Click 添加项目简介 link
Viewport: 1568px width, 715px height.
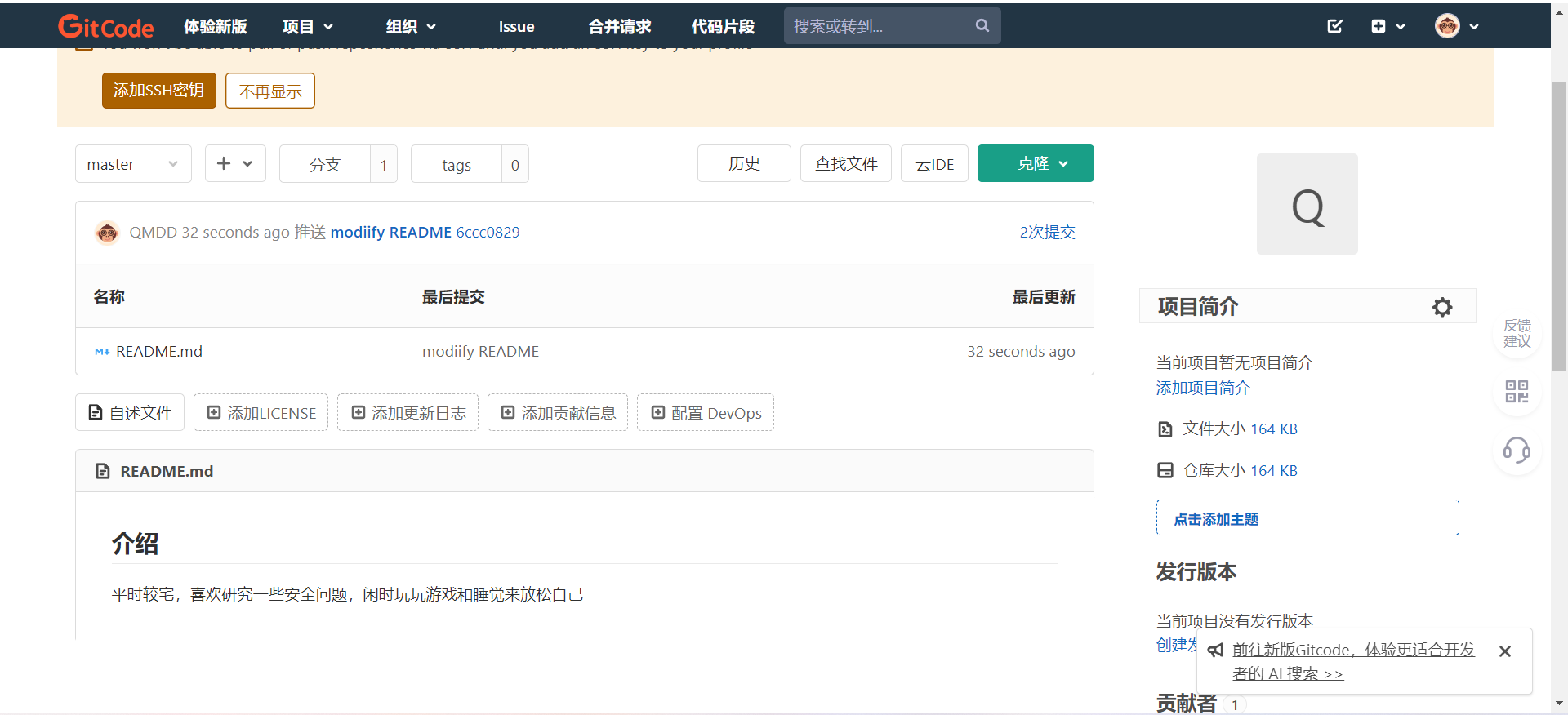pyautogui.click(x=1203, y=389)
